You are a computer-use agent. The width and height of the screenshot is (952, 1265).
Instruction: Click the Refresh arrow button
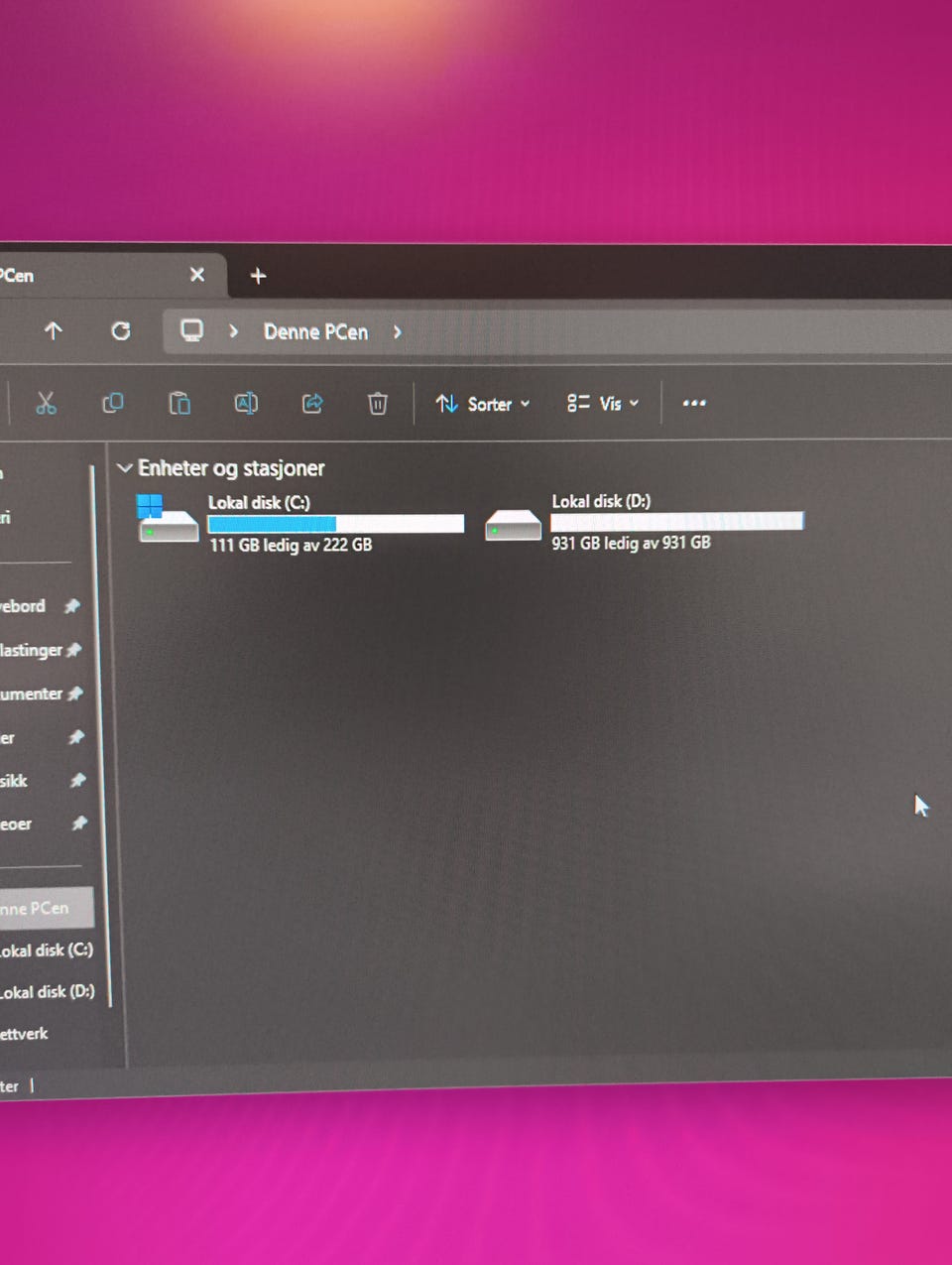click(121, 330)
